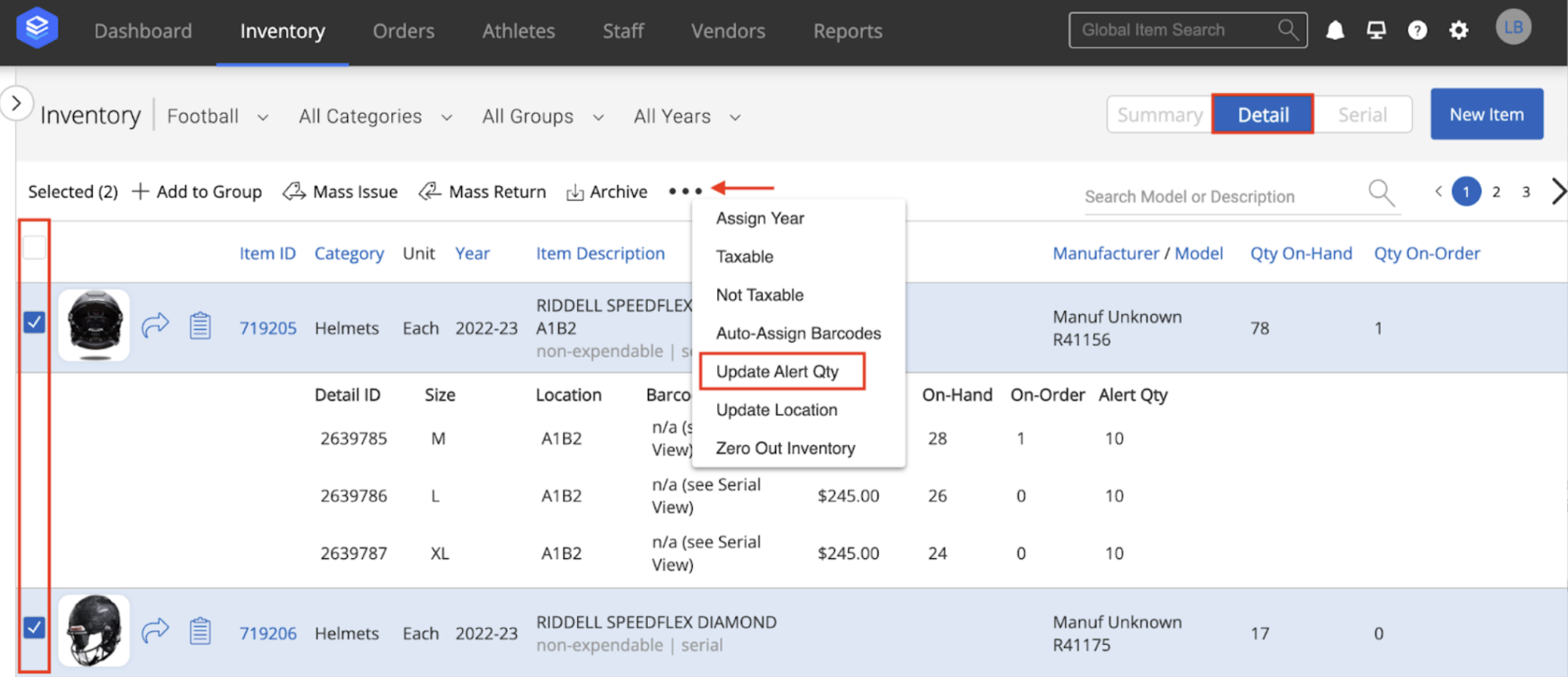Open the notifications bell
Image resolution: width=1568 pixels, height=677 pixels.
1335,30
